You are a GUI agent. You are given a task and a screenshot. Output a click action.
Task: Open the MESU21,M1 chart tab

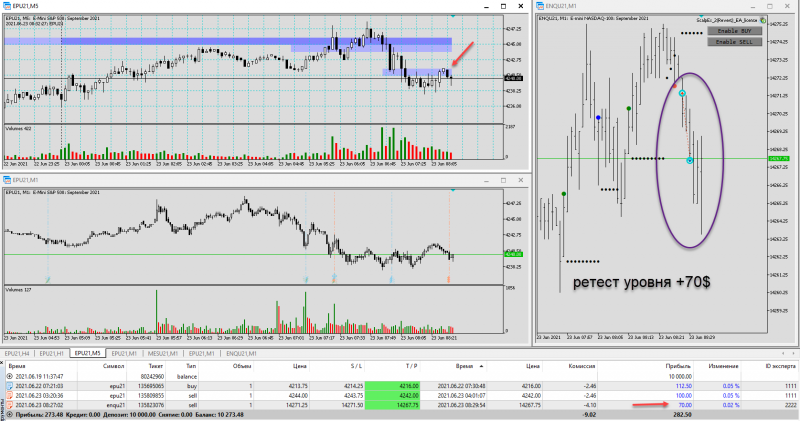[x=163, y=353]
